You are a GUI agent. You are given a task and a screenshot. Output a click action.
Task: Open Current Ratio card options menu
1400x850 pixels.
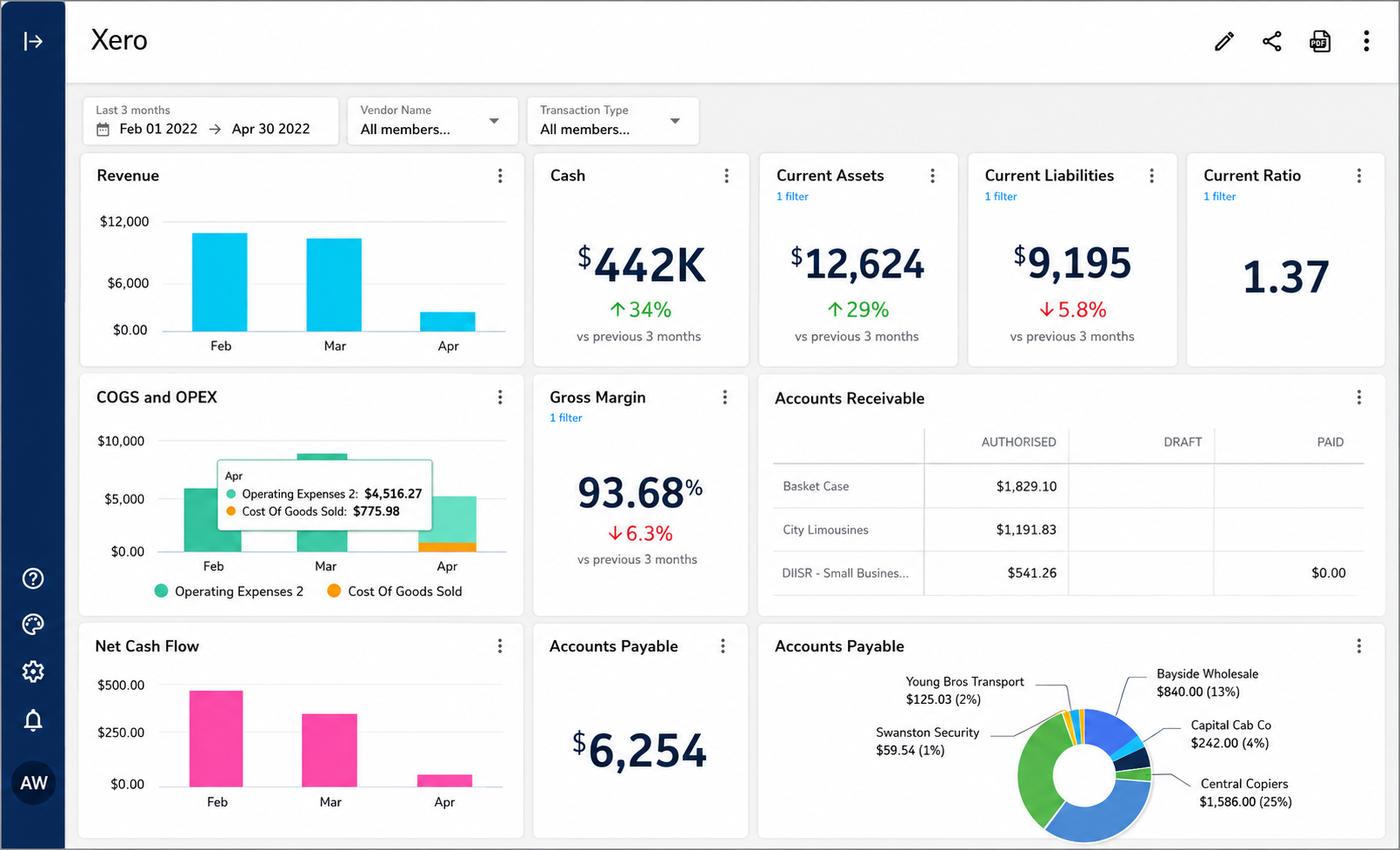(1358, 176)
